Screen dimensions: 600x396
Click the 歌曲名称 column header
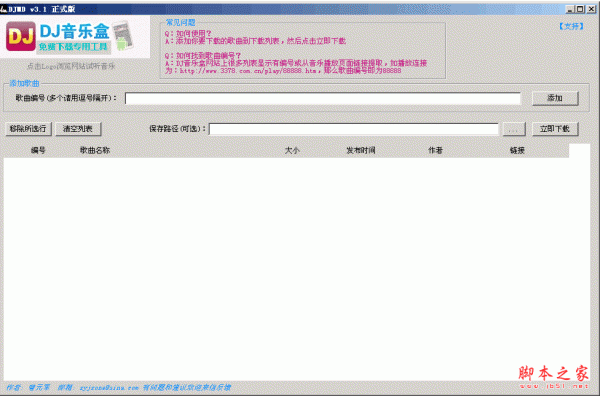(x=95, y=150)
